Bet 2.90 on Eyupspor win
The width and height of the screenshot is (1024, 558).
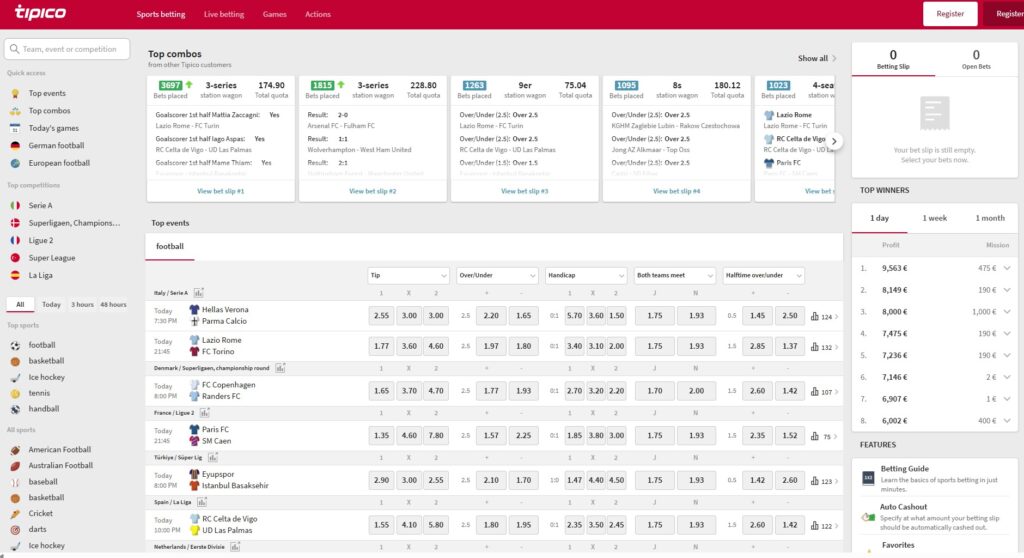[x=381, y=480]
